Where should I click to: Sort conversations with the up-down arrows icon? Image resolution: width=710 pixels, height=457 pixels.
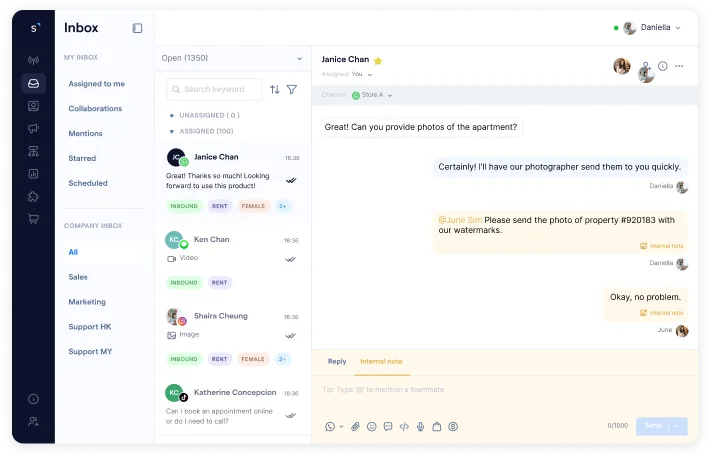pos(274,90)
